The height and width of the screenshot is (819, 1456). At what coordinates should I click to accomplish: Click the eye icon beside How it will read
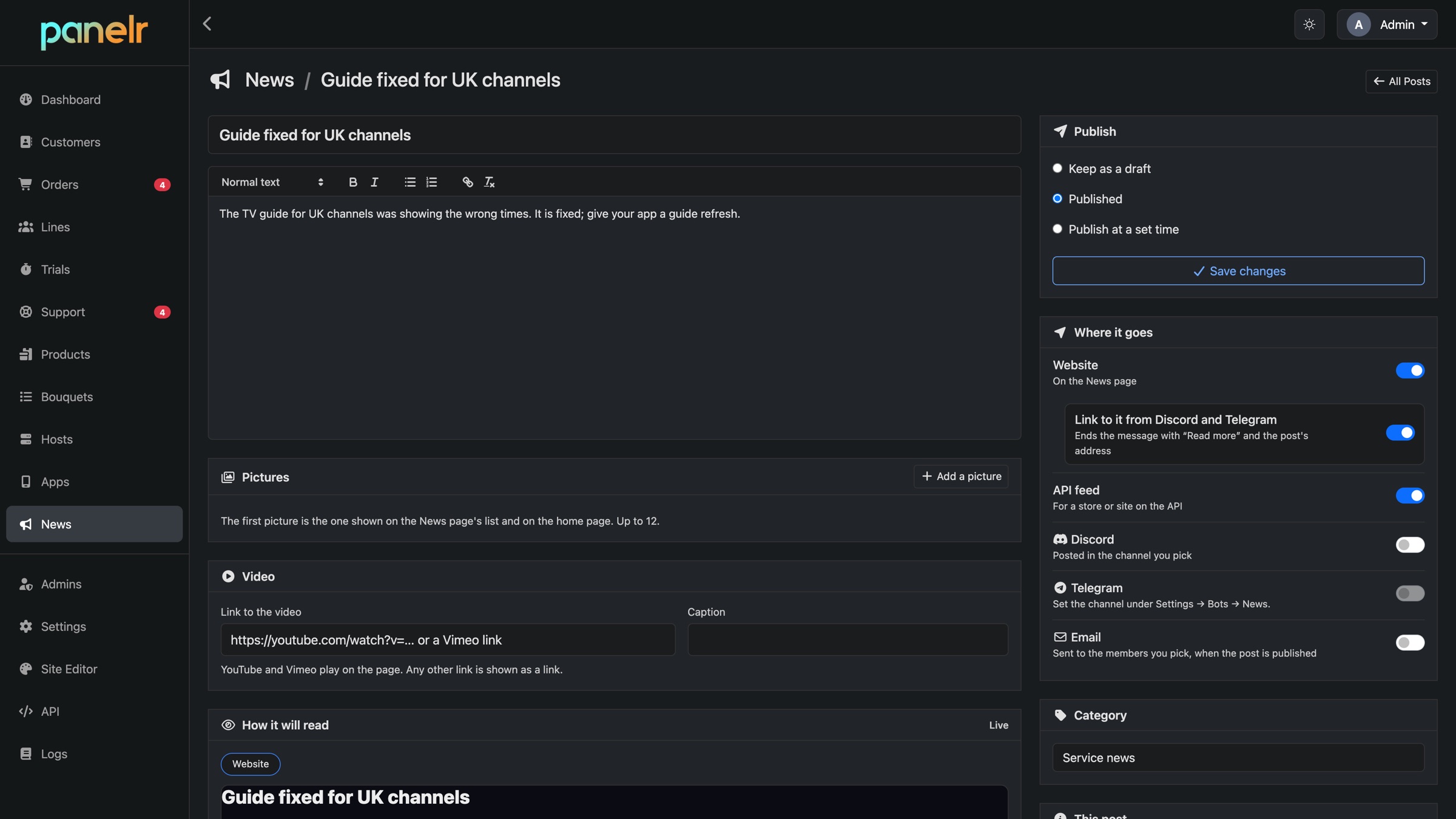coord(227,725)
